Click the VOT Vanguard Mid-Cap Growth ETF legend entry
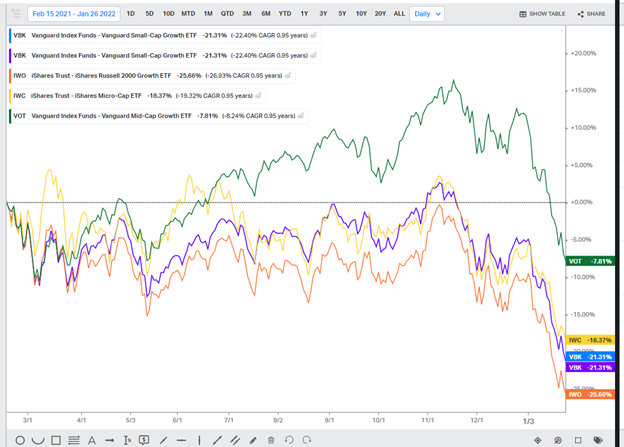This screenshot has width=624, height=447. 158,116
